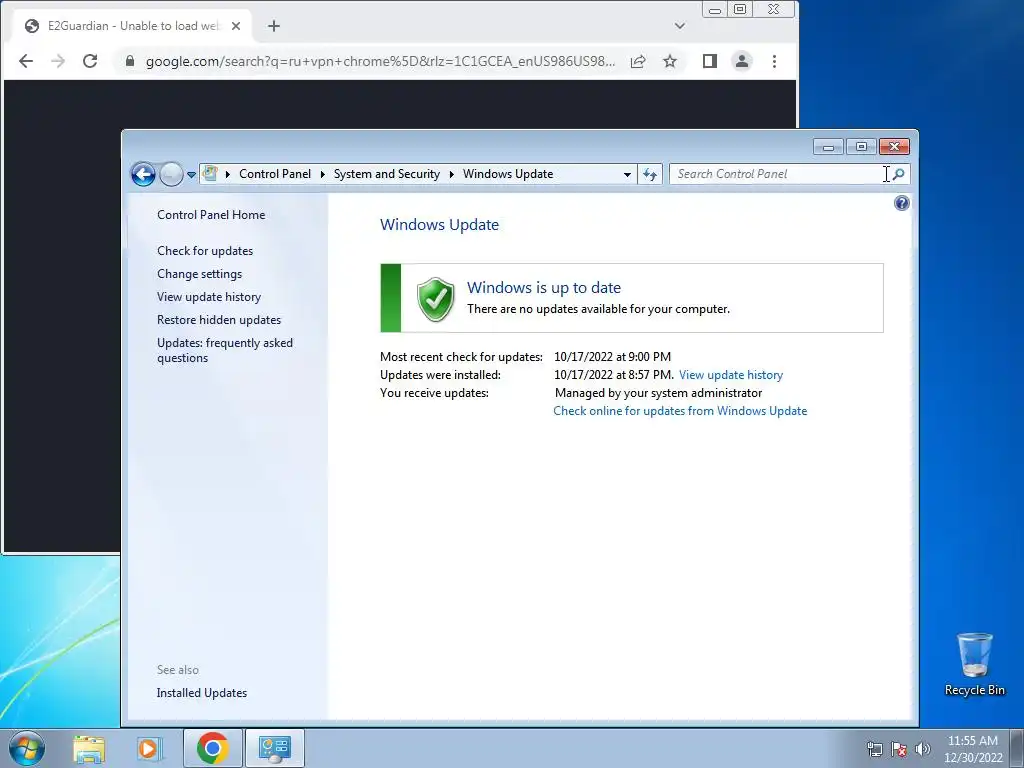Viewport: 1024px width, 768px height.
Task: Open Chrome tab search dropdown
Action: pyautogui.click(x=680, y=26)
